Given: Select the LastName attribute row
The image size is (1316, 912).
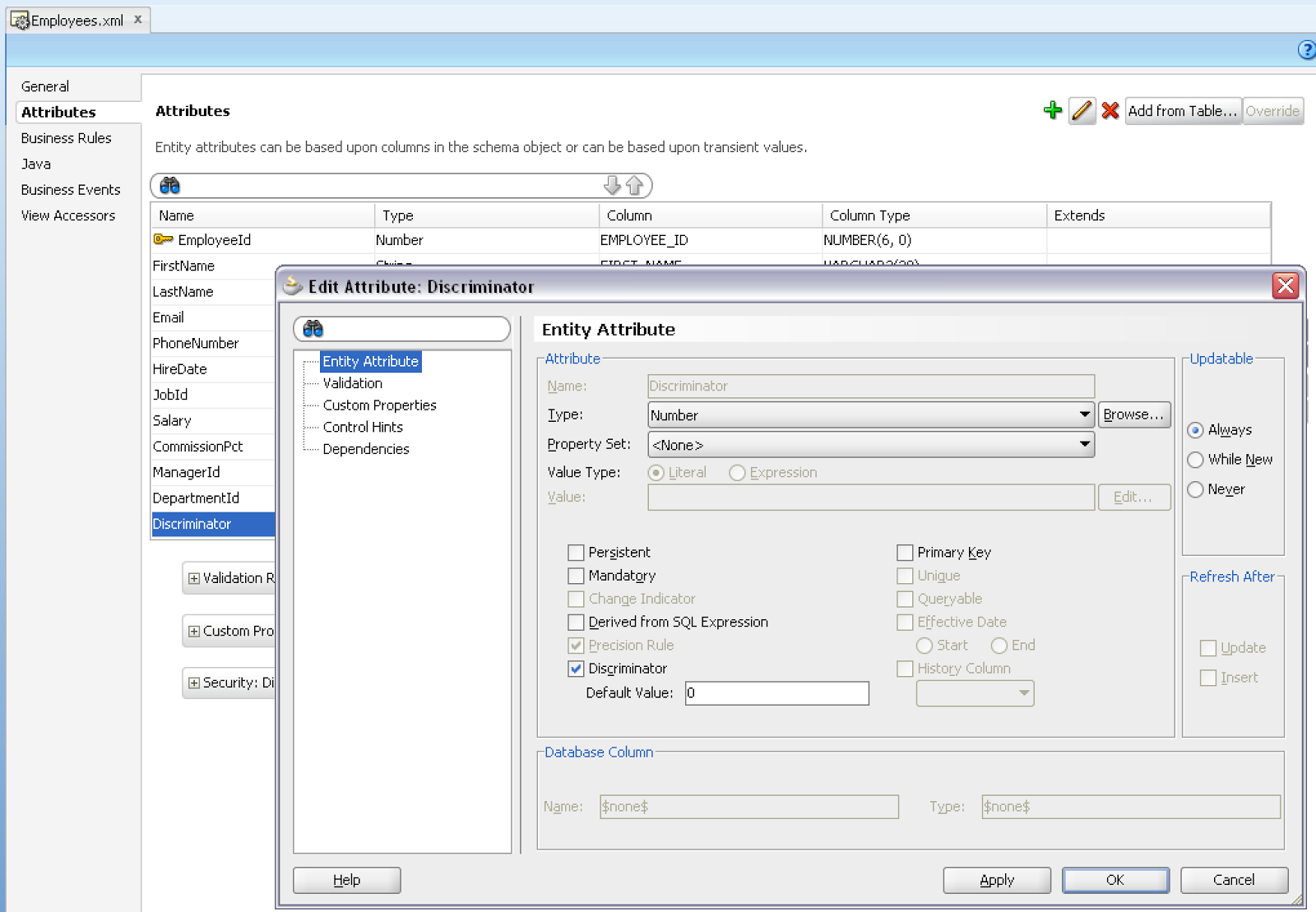Looking at the screenshot, I should pyautogui.click(x=213, y=292).
